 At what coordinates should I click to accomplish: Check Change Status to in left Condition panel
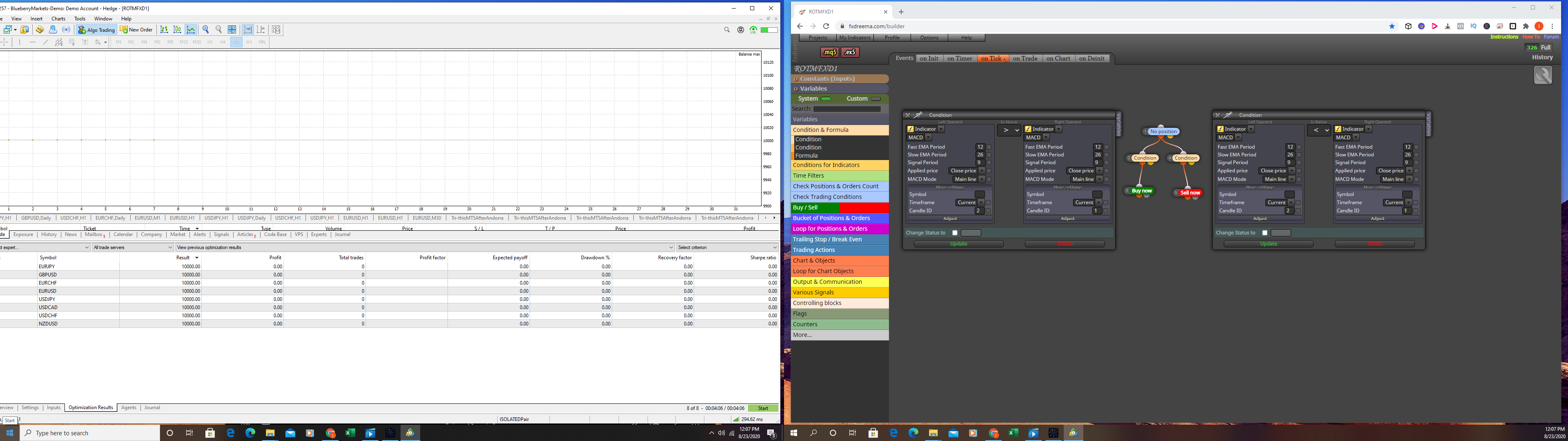pyautogui.click(x=954, y=233)
